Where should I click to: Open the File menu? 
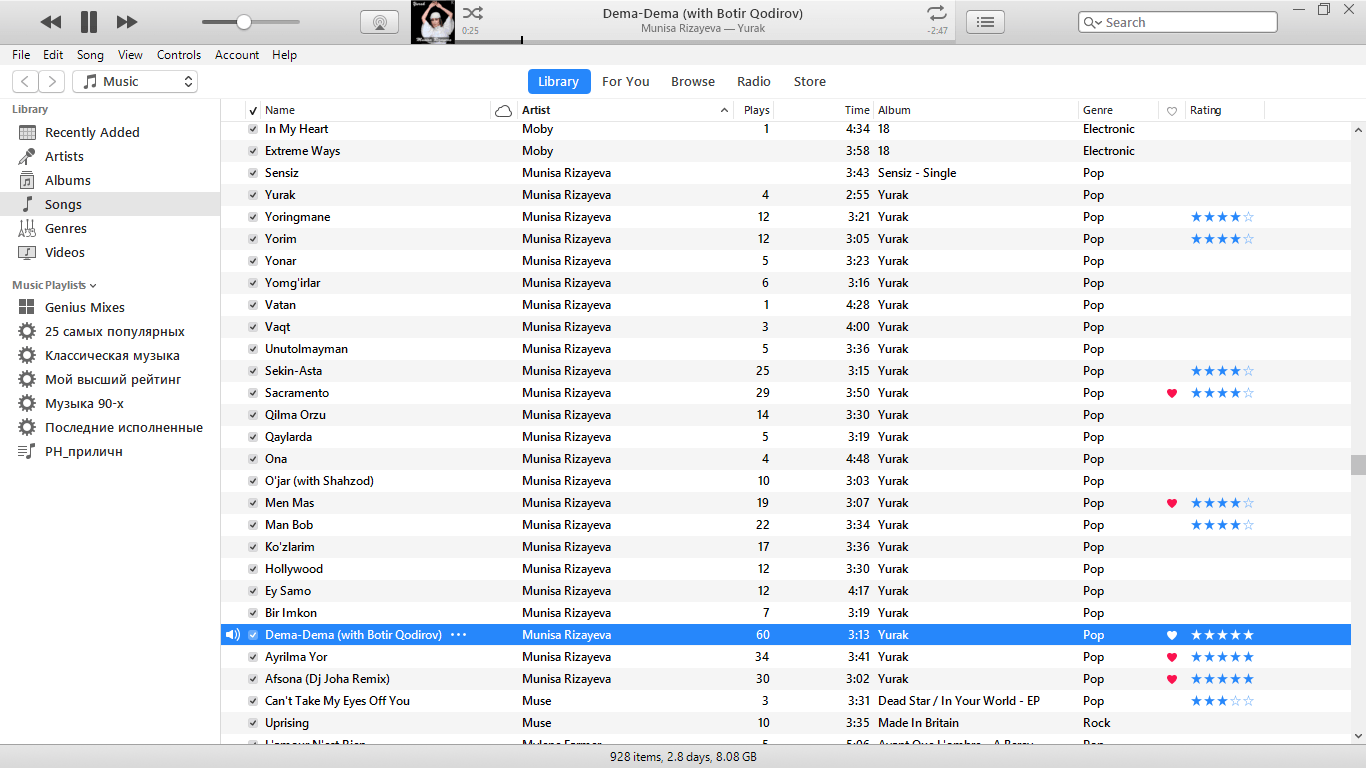(x=21, y=55)
